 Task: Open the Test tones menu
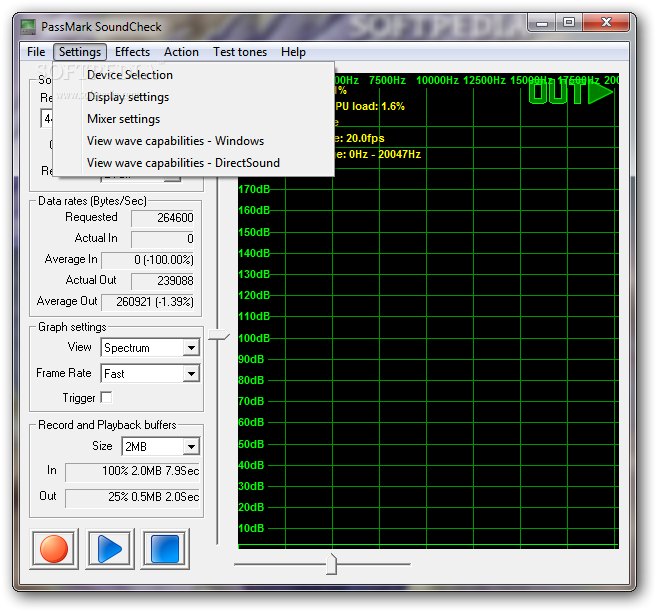240,52
